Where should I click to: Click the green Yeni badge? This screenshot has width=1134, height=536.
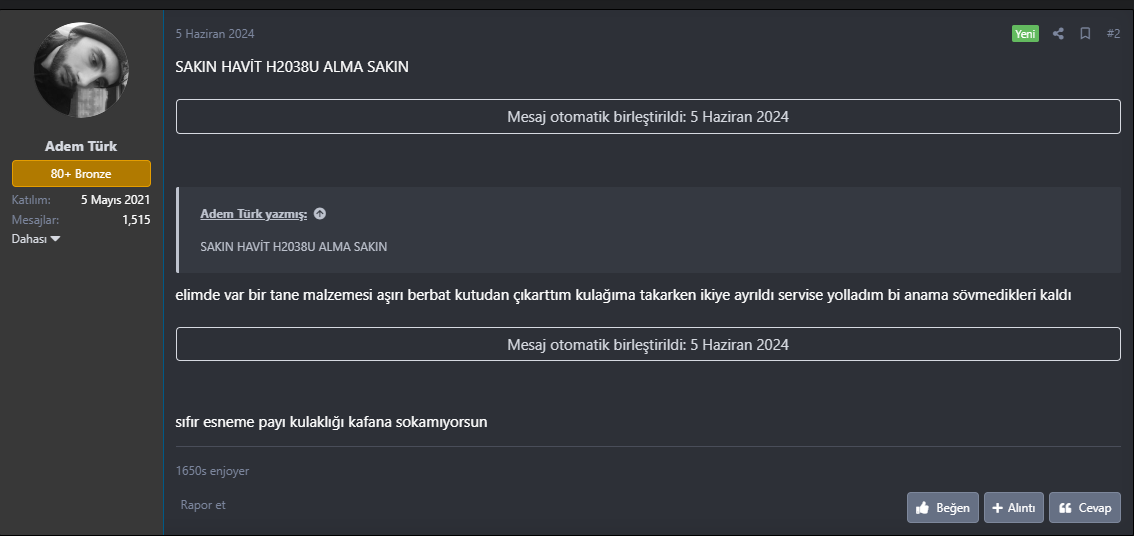[1025, 34]
